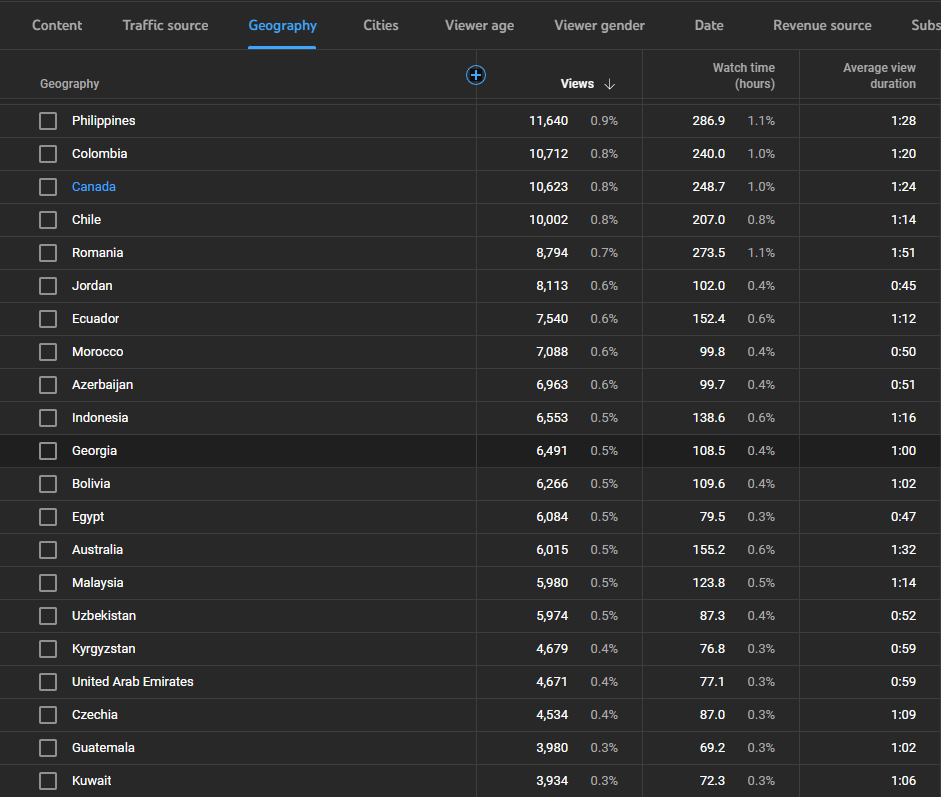This screenshot has height=797, width=941.
Task: Select the Guatemala checkbox
Action: pos(48,748)
